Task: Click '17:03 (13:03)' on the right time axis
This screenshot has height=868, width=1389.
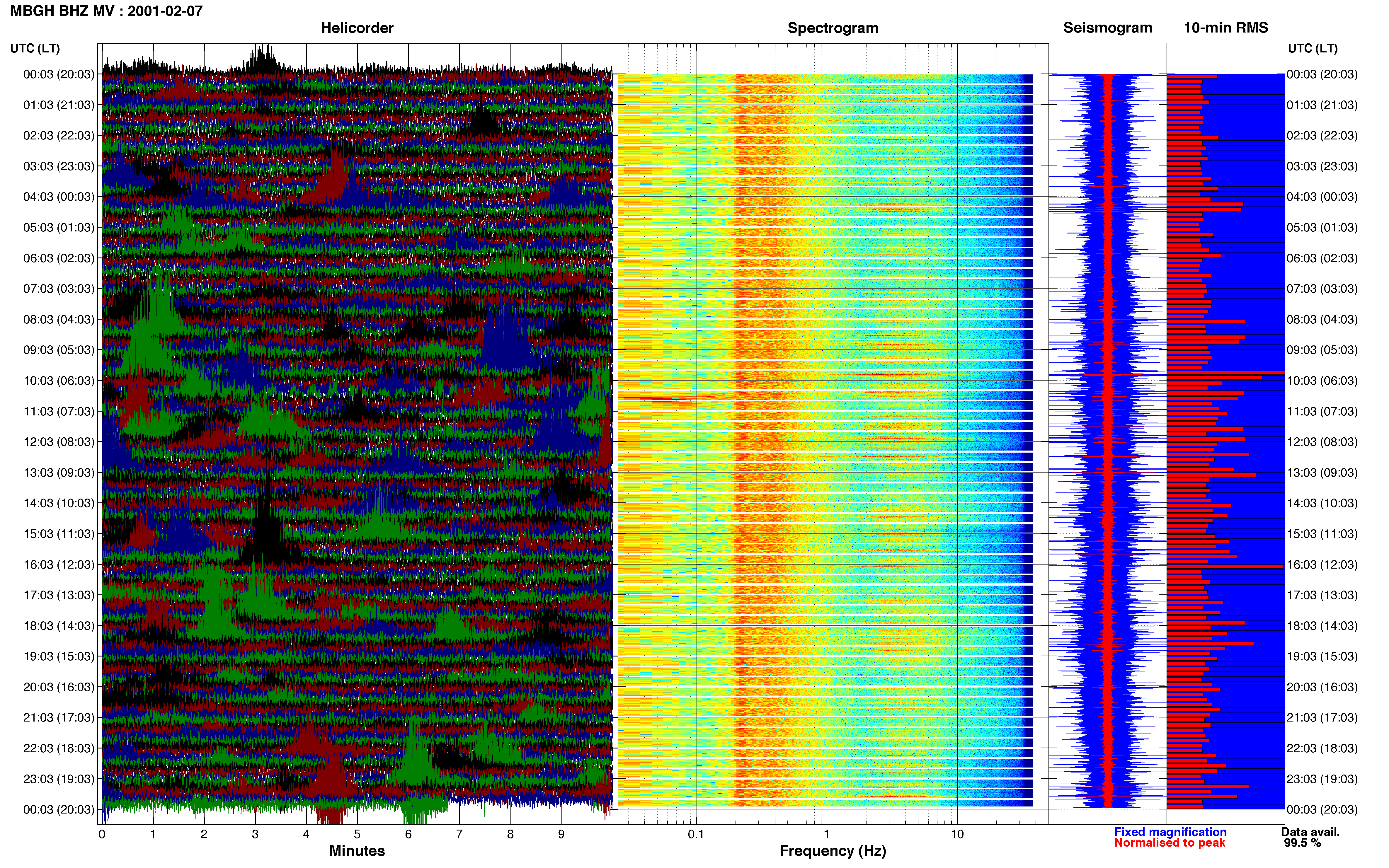Action: 1322,595
